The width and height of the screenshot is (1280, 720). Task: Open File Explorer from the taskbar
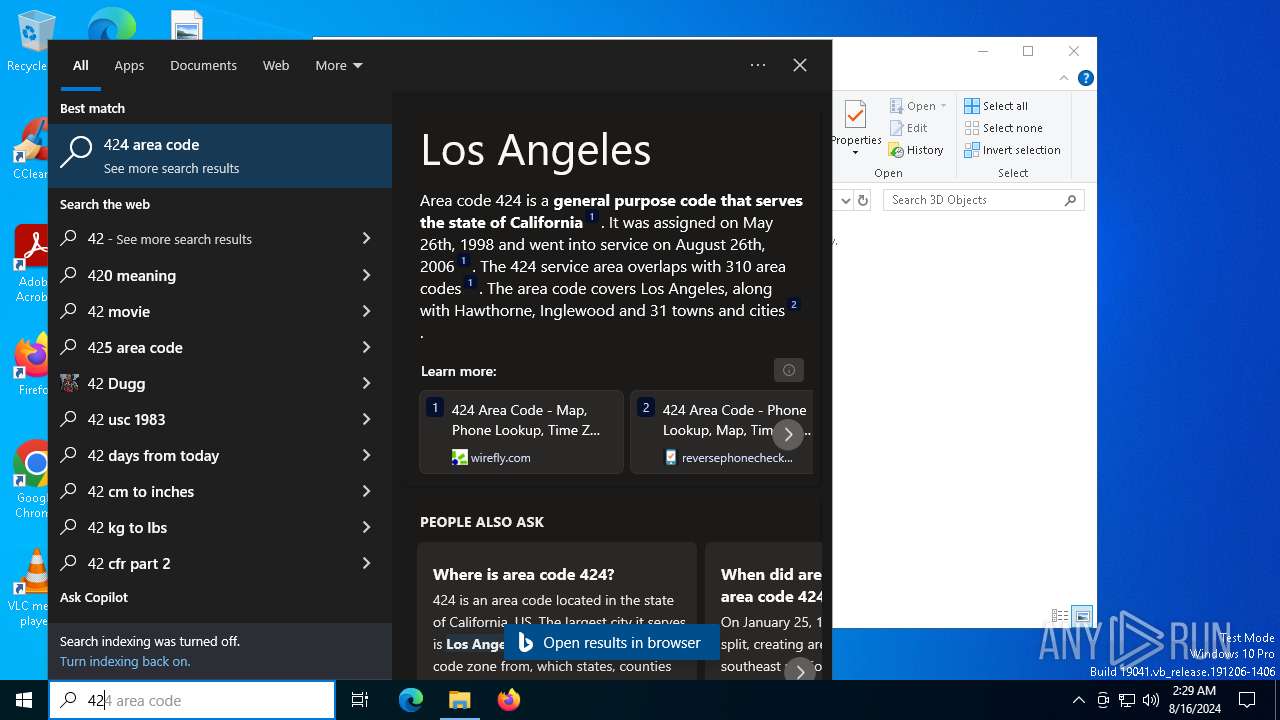[x=459, y=700]
